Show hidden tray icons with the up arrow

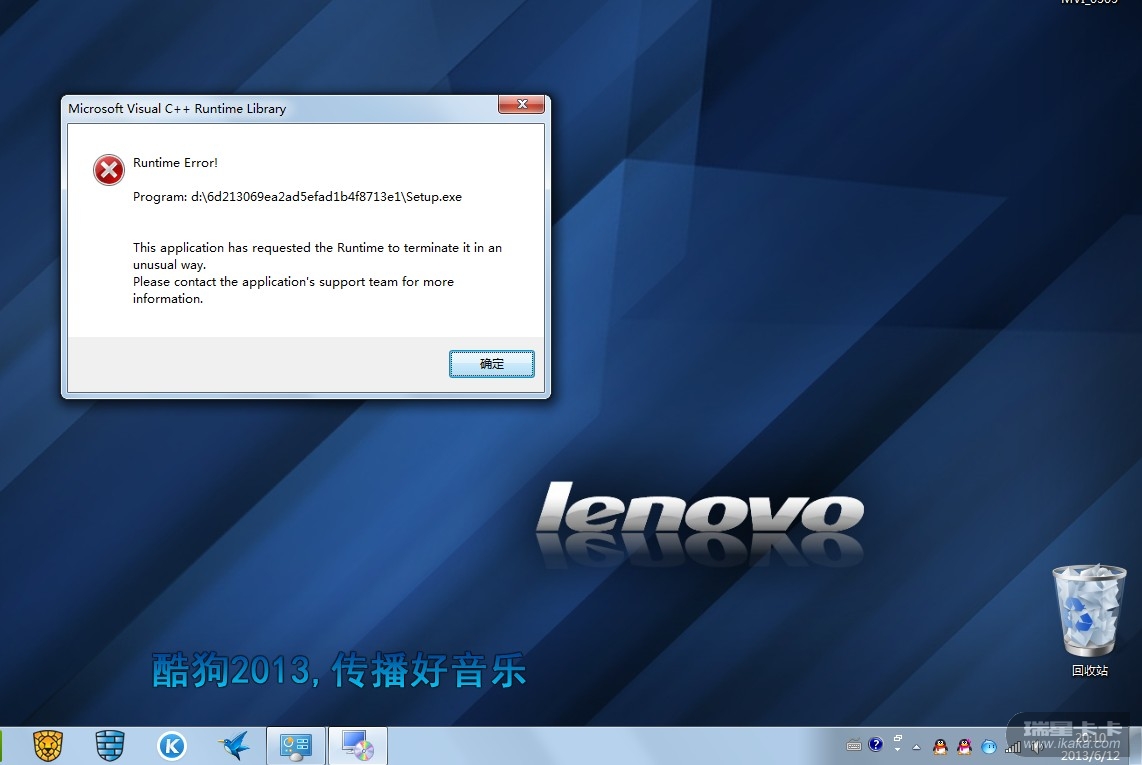pyautogui.click(x=916, y=747)
